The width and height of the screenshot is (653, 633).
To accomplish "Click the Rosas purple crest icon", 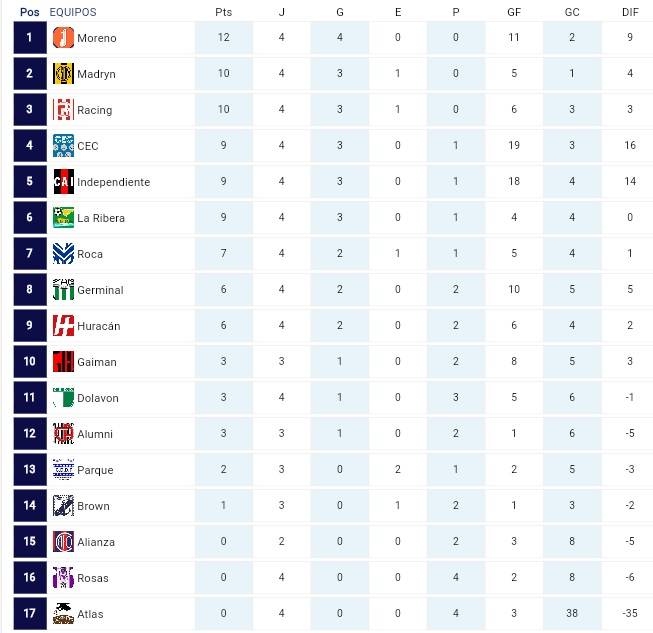I will click(63, 578).
